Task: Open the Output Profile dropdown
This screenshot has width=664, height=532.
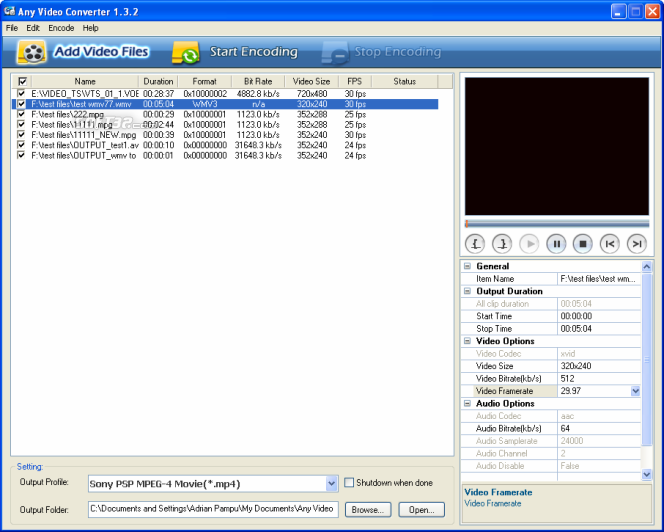Action: [332, 483]
